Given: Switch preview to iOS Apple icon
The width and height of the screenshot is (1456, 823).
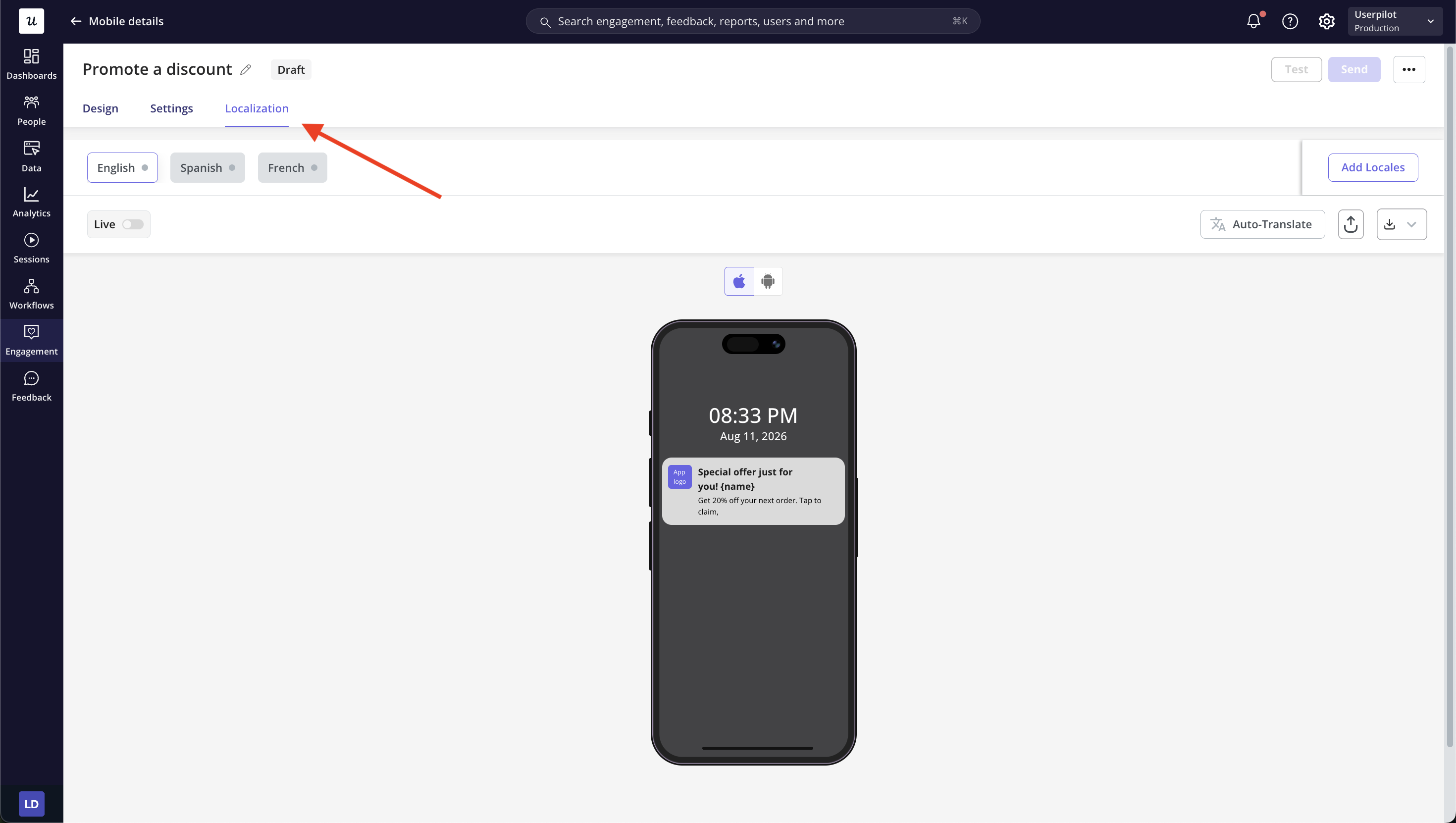Looking at the screenshot, I should pyautogui.click(x=739, y=281).
